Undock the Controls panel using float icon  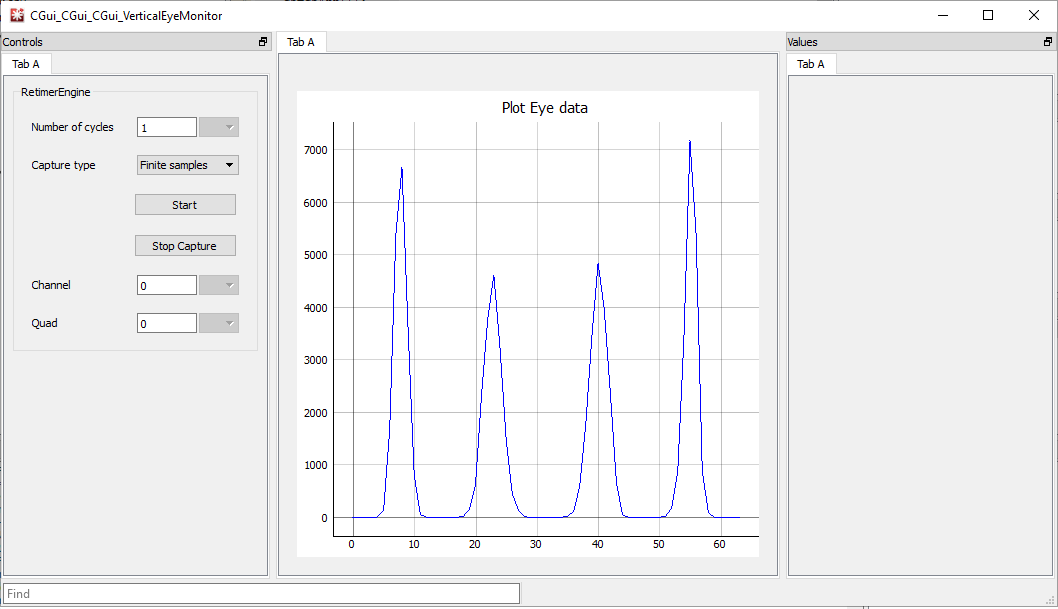(263, 42)
